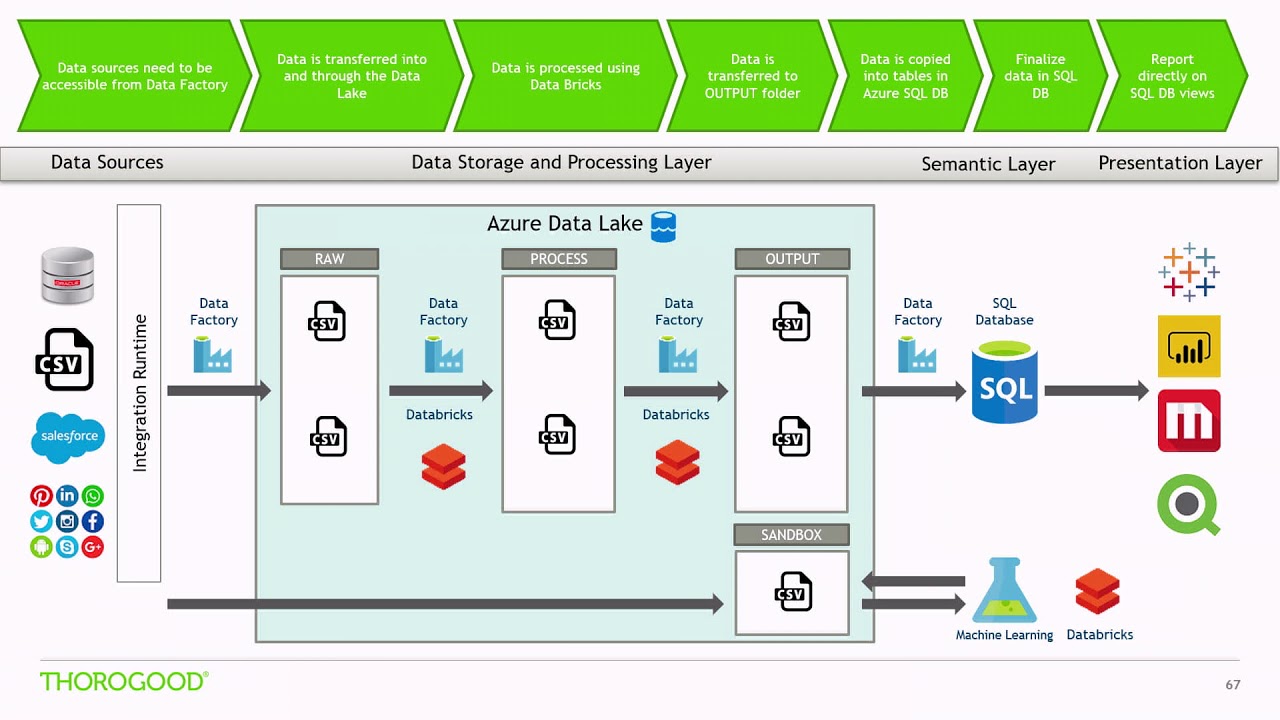Click the LinkedIn icon

coord(67,495)
